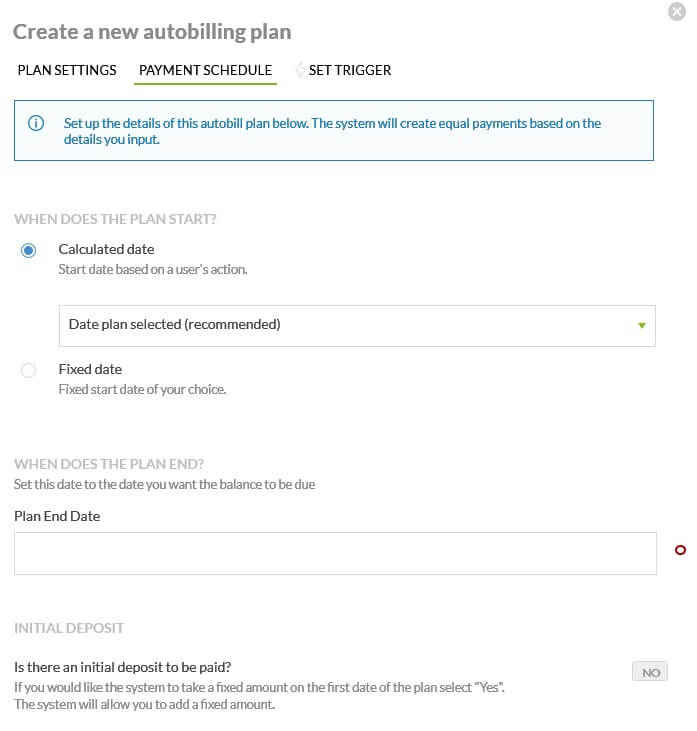697x731 pixels.
Task: Click the green dropdown arrow
Action: (642, 326)
